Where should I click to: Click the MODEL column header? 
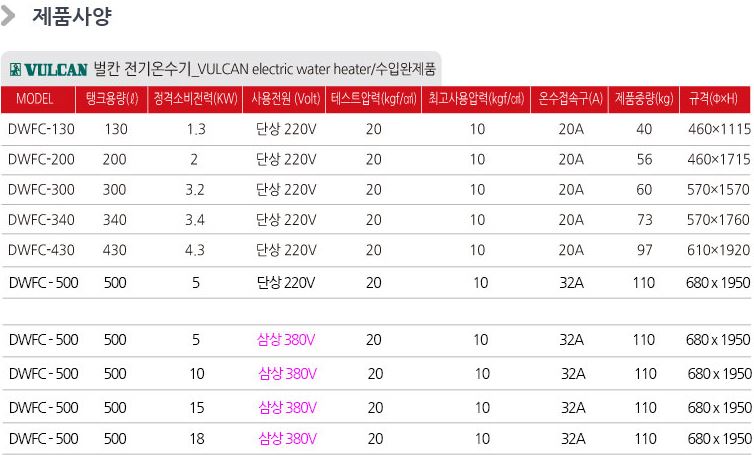tap(35, 99)
